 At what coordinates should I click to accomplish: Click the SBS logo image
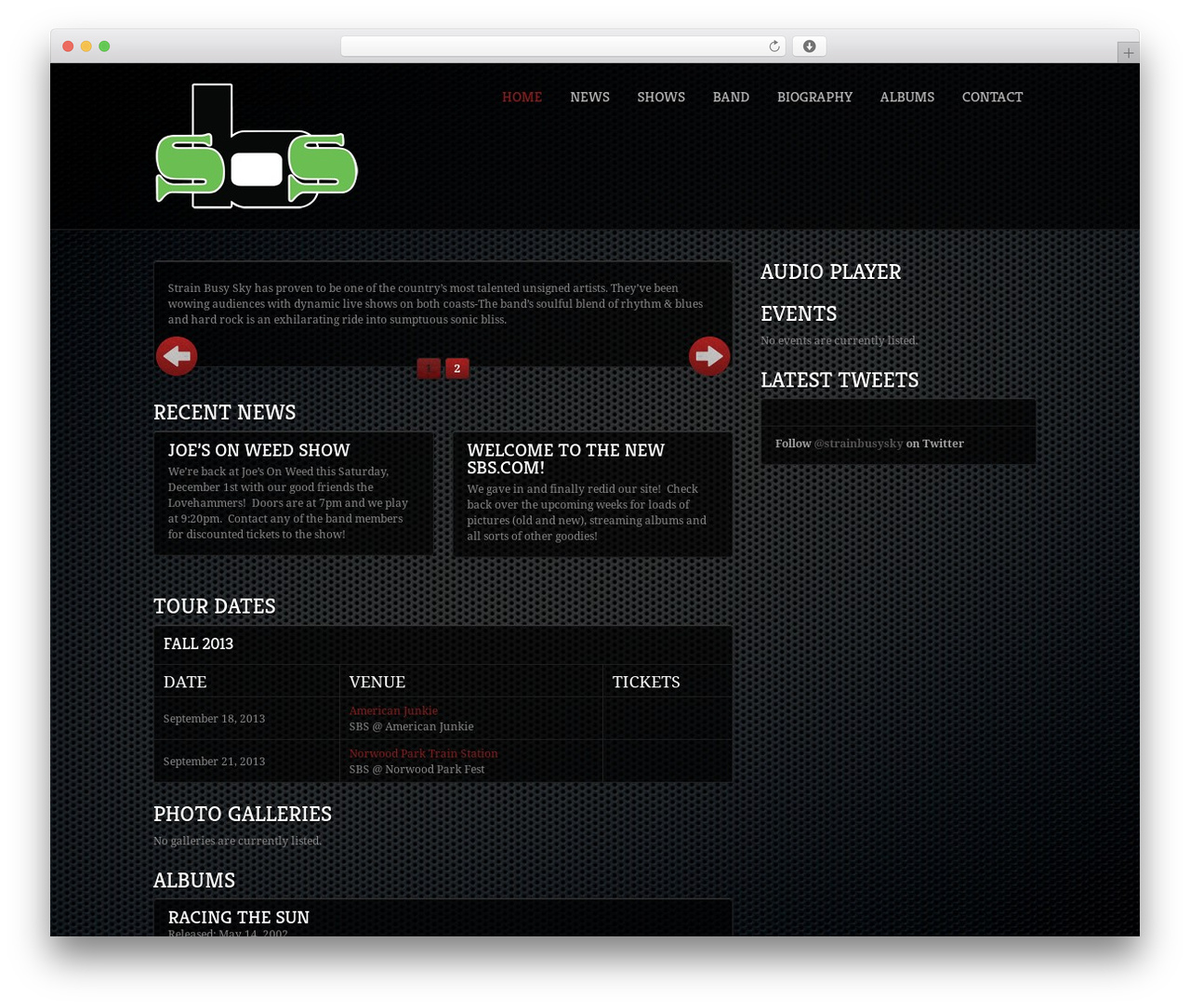coord(257,146)
